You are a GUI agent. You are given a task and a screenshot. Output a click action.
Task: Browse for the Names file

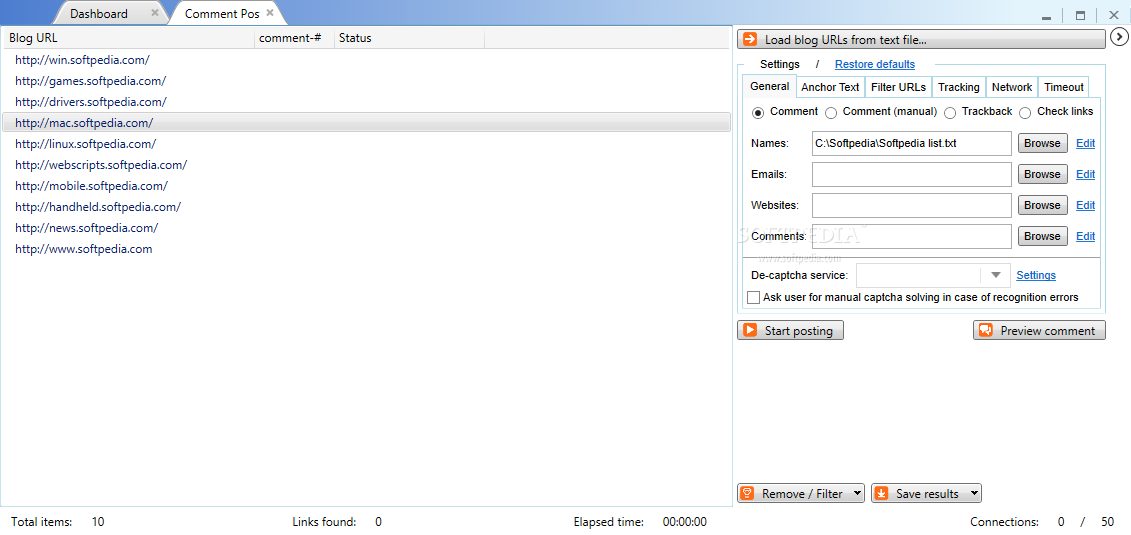(x=1042, y=143)
